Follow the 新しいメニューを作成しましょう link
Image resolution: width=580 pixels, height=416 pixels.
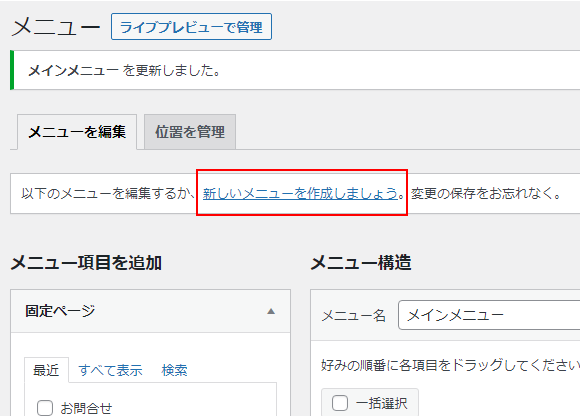(x=300, y=193)
